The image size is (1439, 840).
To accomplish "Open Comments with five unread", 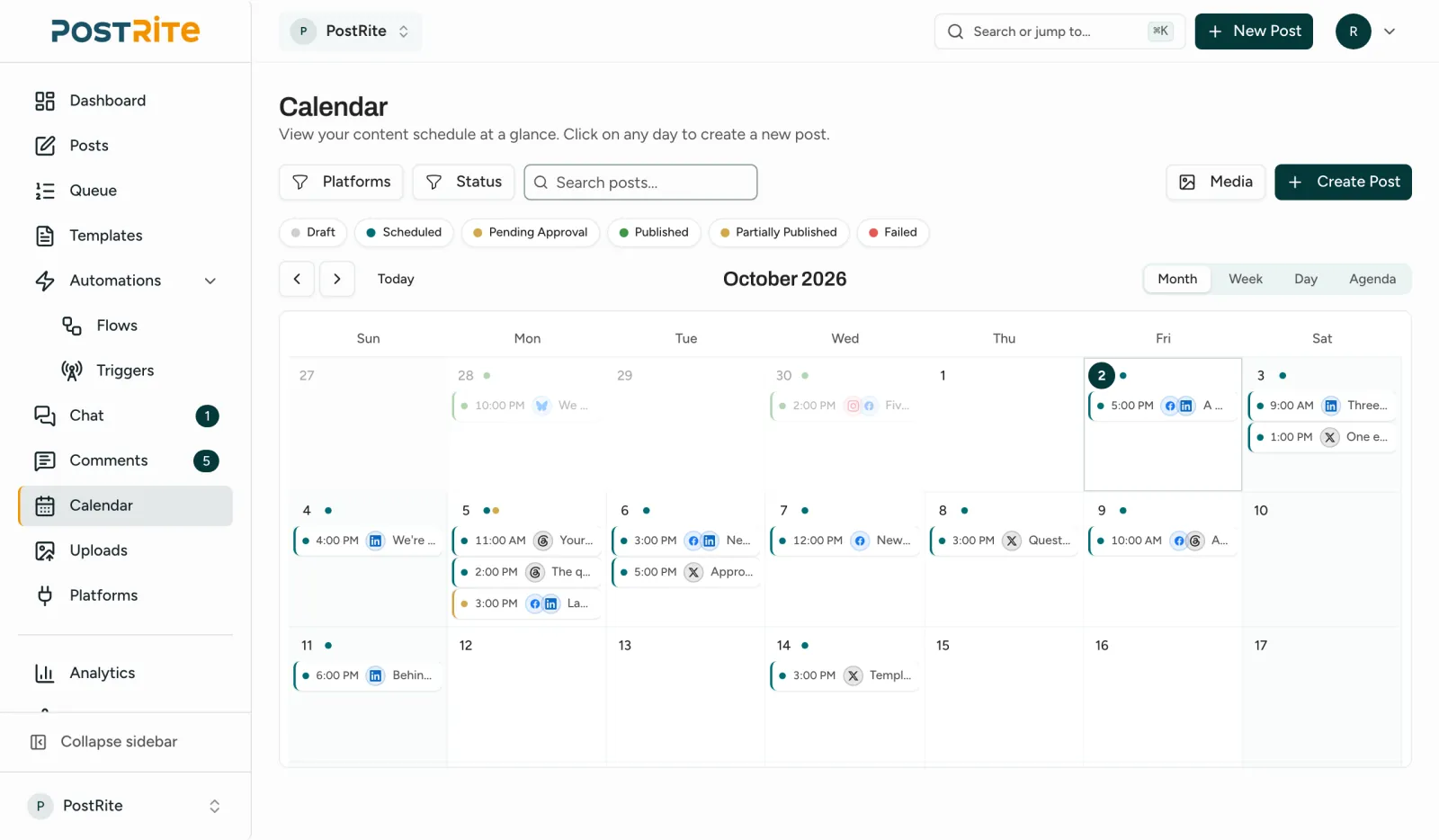I will [125, 460].
